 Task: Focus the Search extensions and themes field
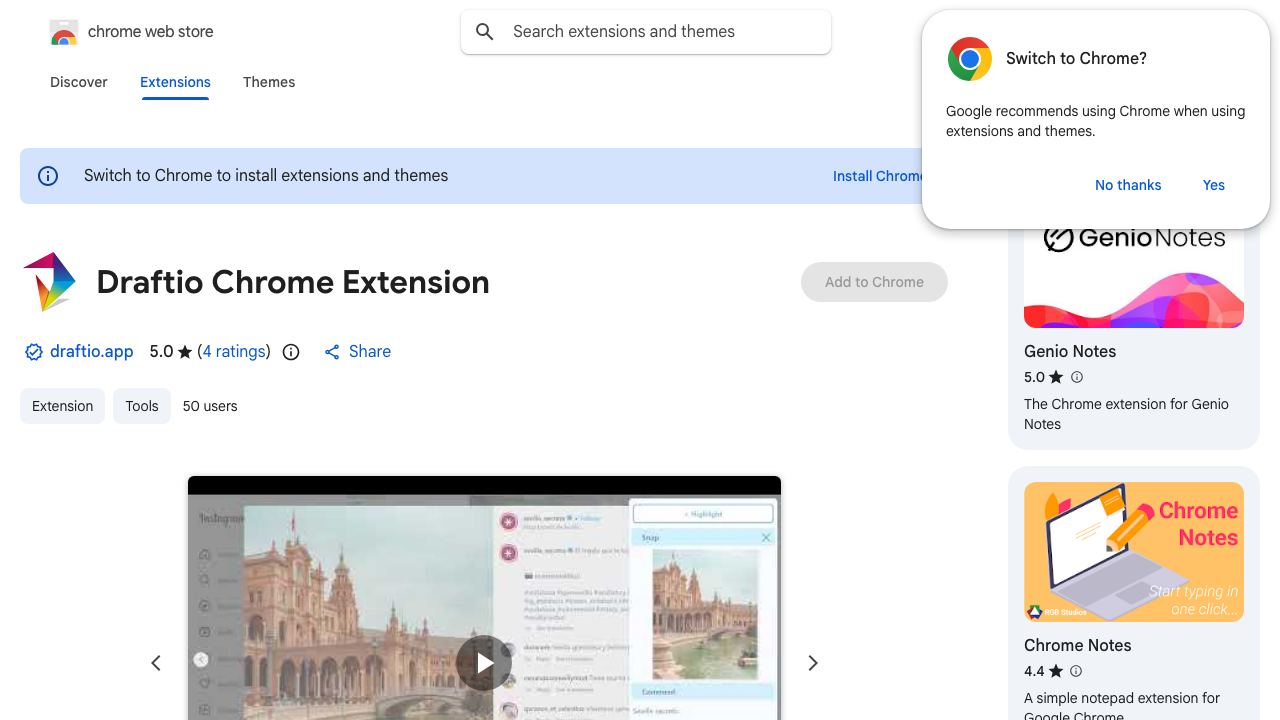tap(646, 32)
